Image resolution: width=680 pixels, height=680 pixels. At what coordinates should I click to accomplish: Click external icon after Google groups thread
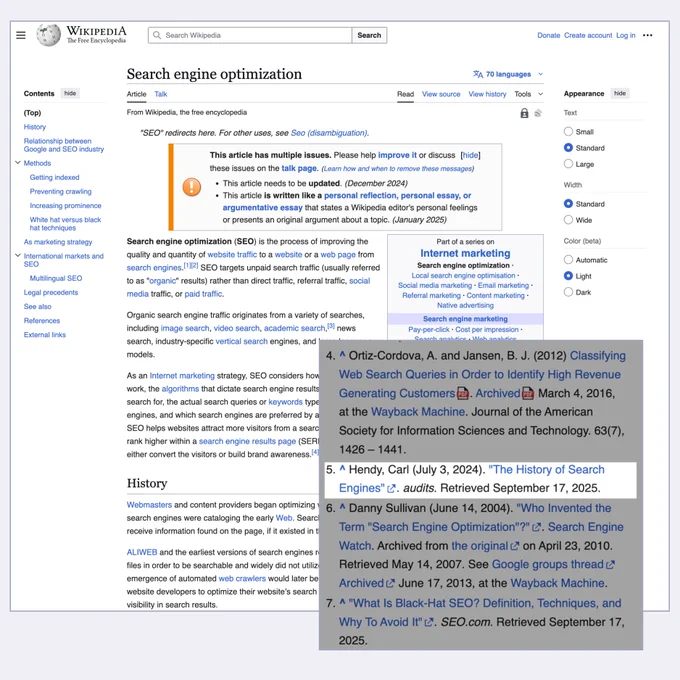click(x=610, y=565)
